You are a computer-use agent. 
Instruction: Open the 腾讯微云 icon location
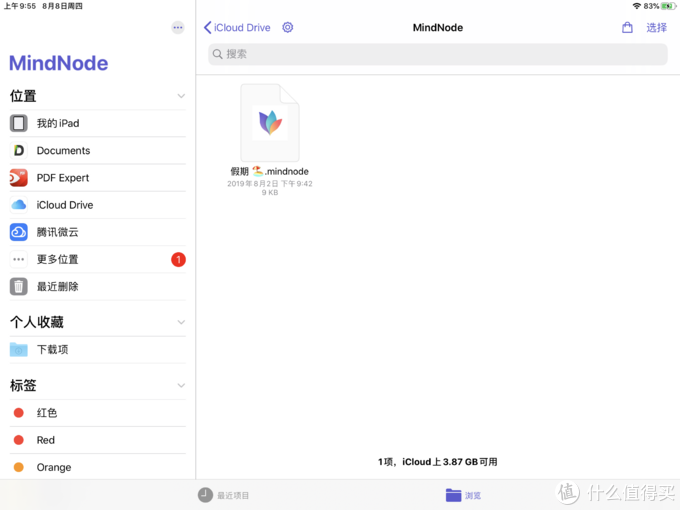pos(19,232)
